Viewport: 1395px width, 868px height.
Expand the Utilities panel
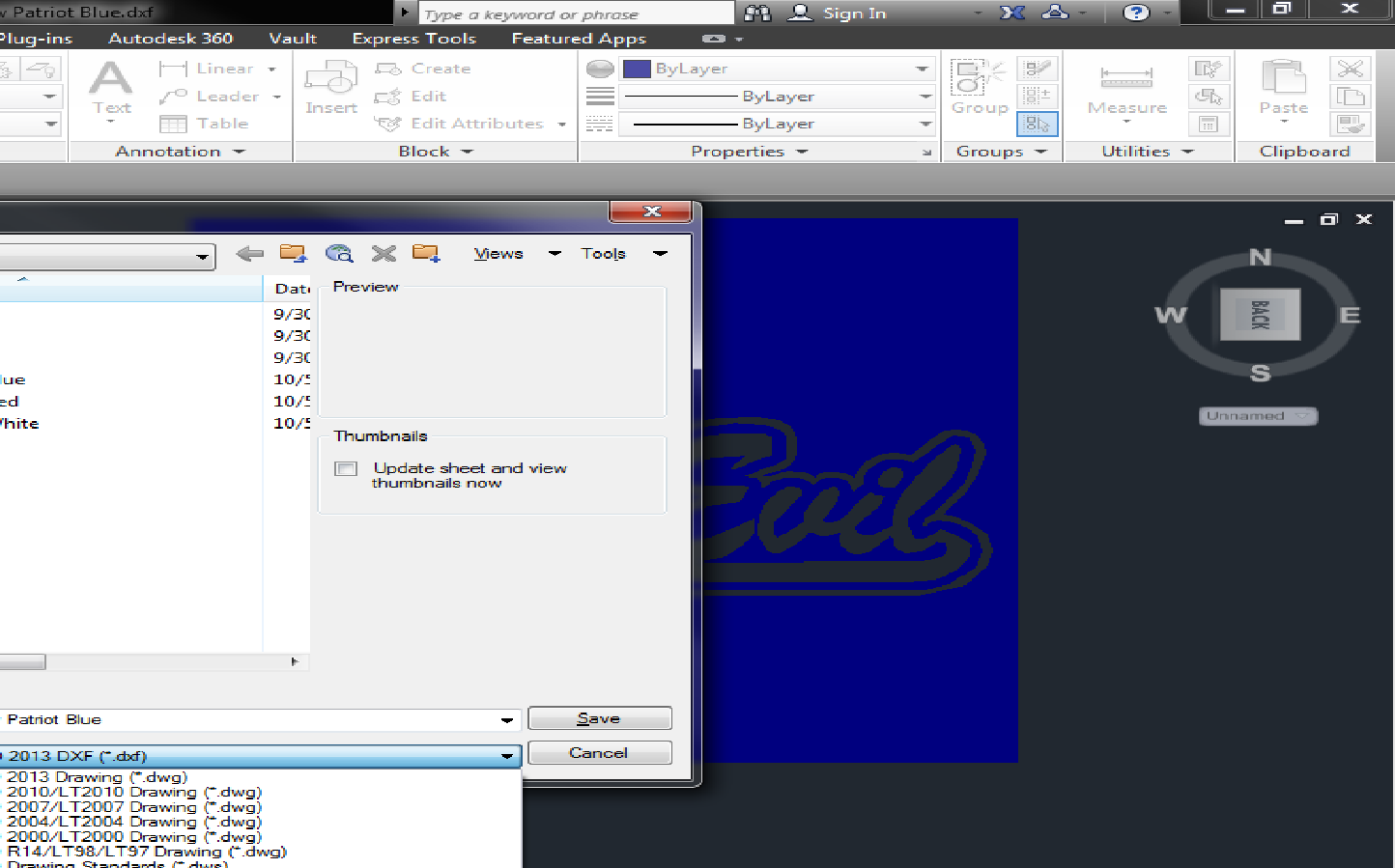[1148, 152]
